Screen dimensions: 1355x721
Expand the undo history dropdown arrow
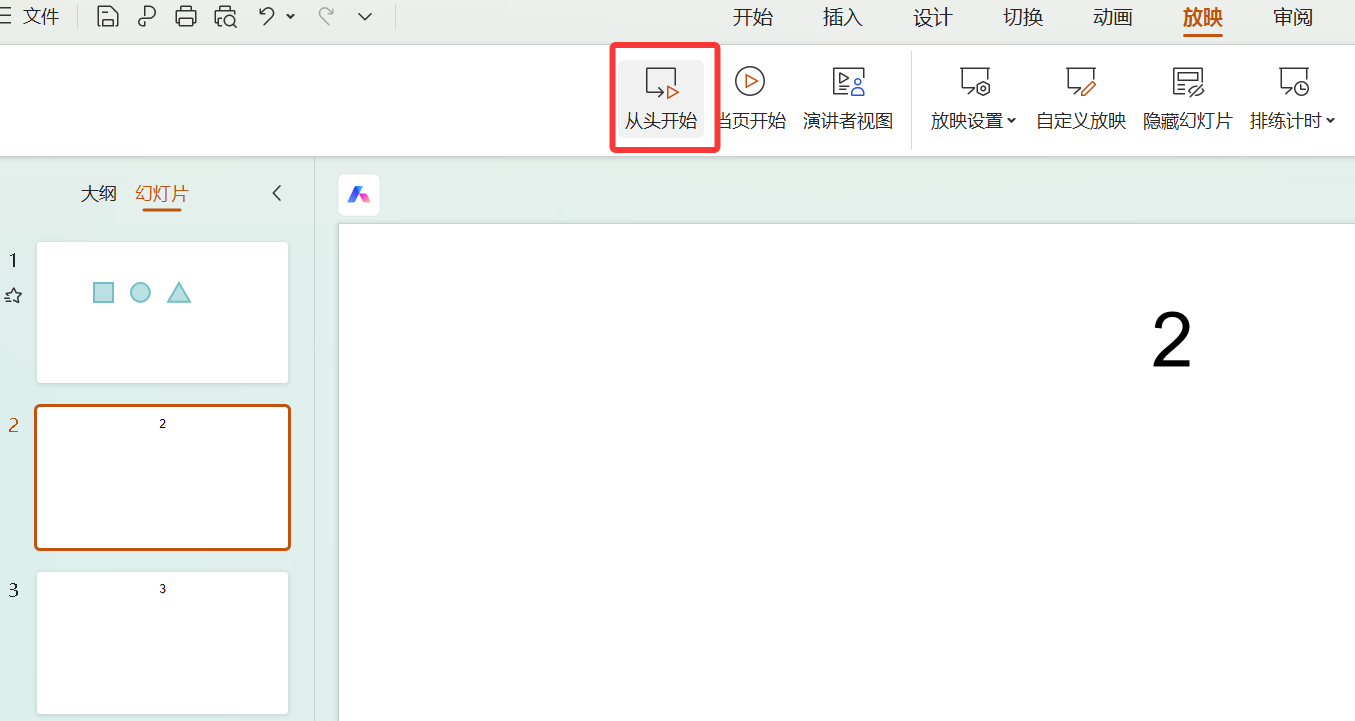(291, 17)
